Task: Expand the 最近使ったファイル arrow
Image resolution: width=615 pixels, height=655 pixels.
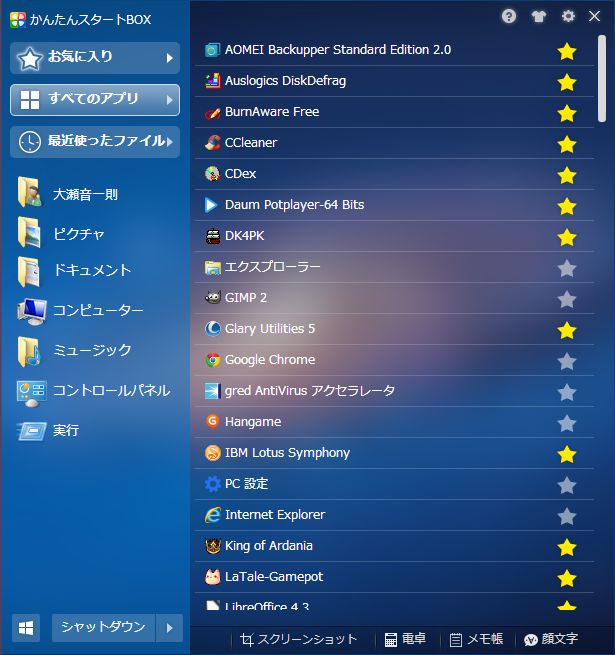Action: [x=169, y=142]
